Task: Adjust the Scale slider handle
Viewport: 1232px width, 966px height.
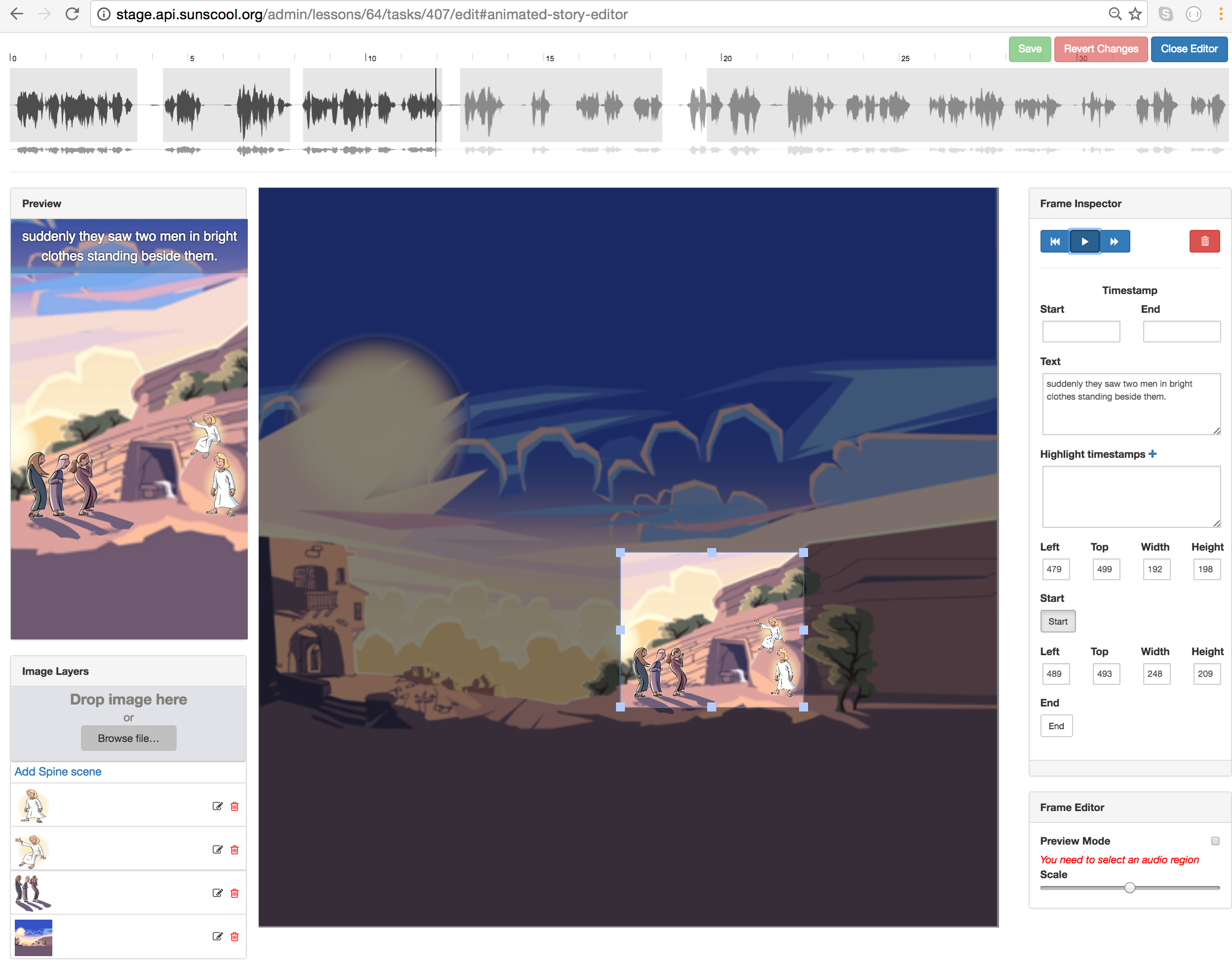Action: pyautogui.click(x=1129, y=888)
